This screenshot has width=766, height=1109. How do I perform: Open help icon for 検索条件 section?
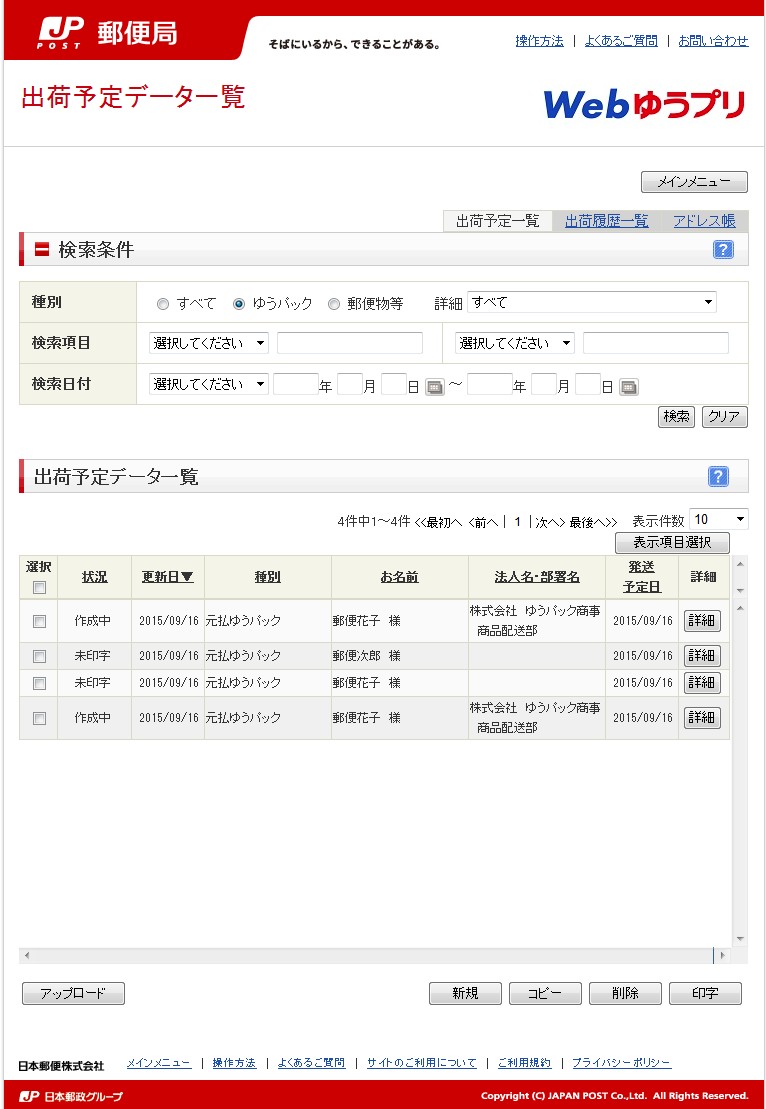[x=722, y=250]
